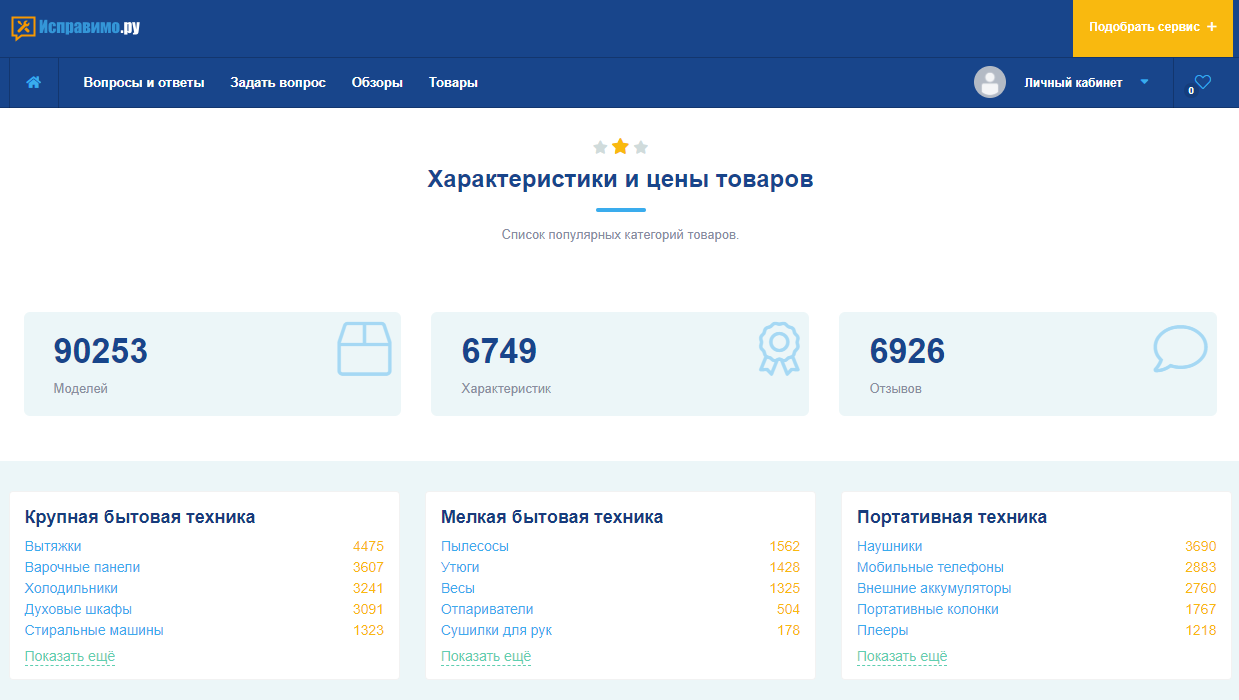
Task: Open Товары menu item
Action: pos(453,83)
